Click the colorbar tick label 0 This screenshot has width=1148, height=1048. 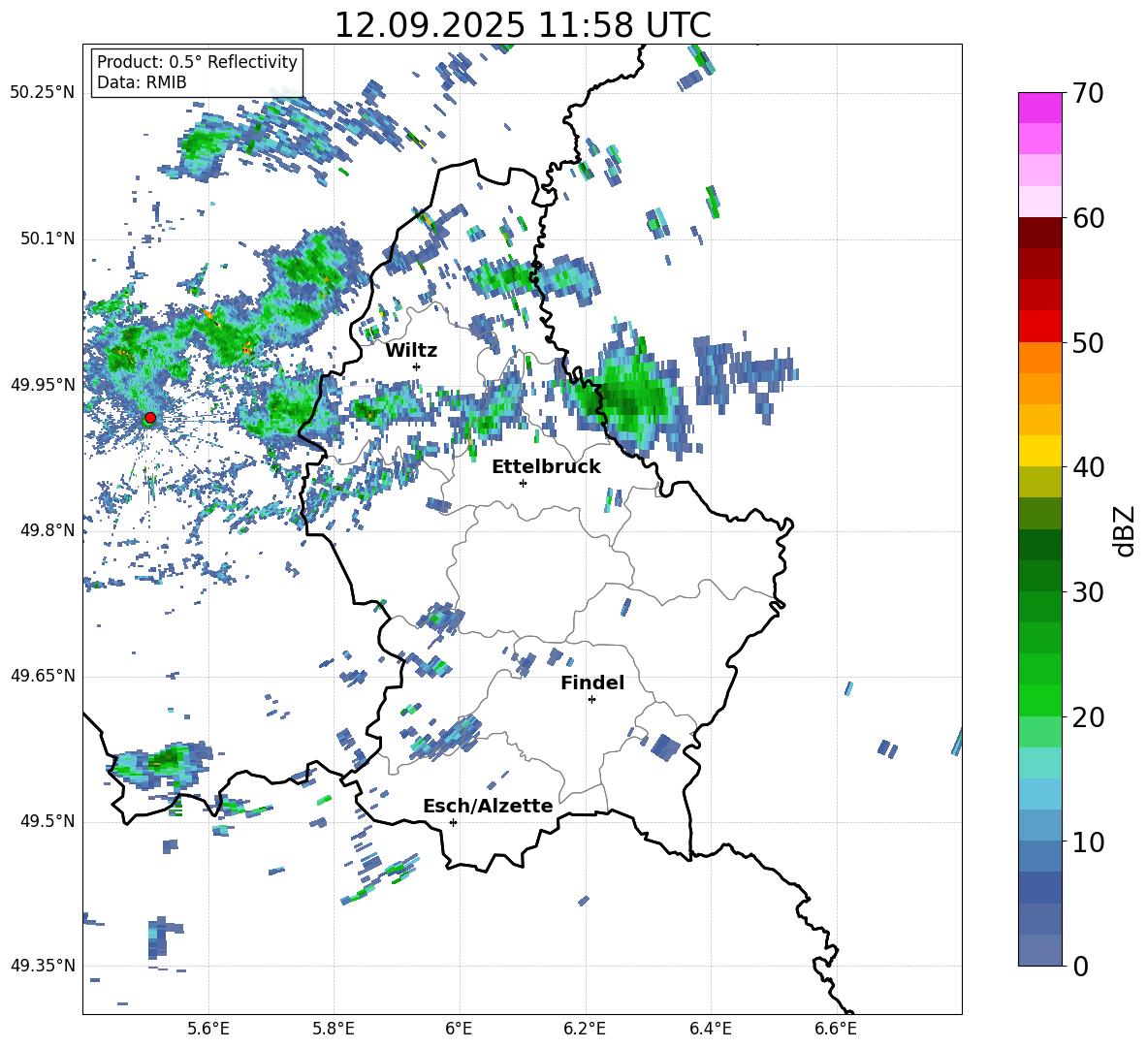pyautogui.click(x=1079, y=967)
